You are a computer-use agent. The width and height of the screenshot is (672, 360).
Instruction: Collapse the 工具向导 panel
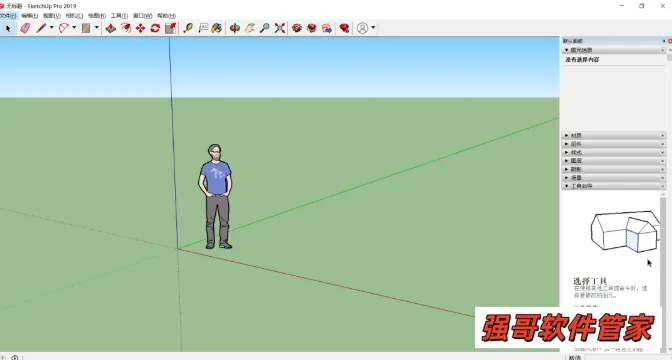click(567, 186)
